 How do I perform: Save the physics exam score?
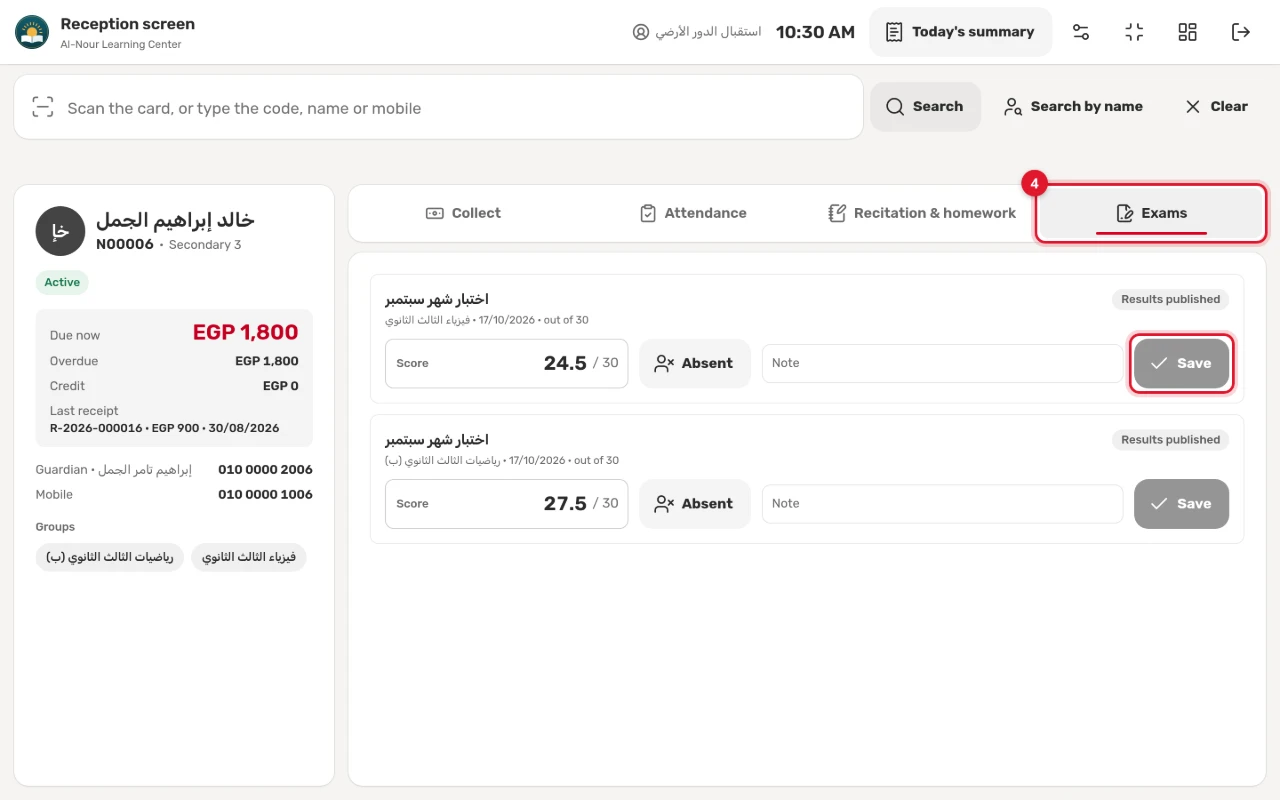(x=1181, y=363)
